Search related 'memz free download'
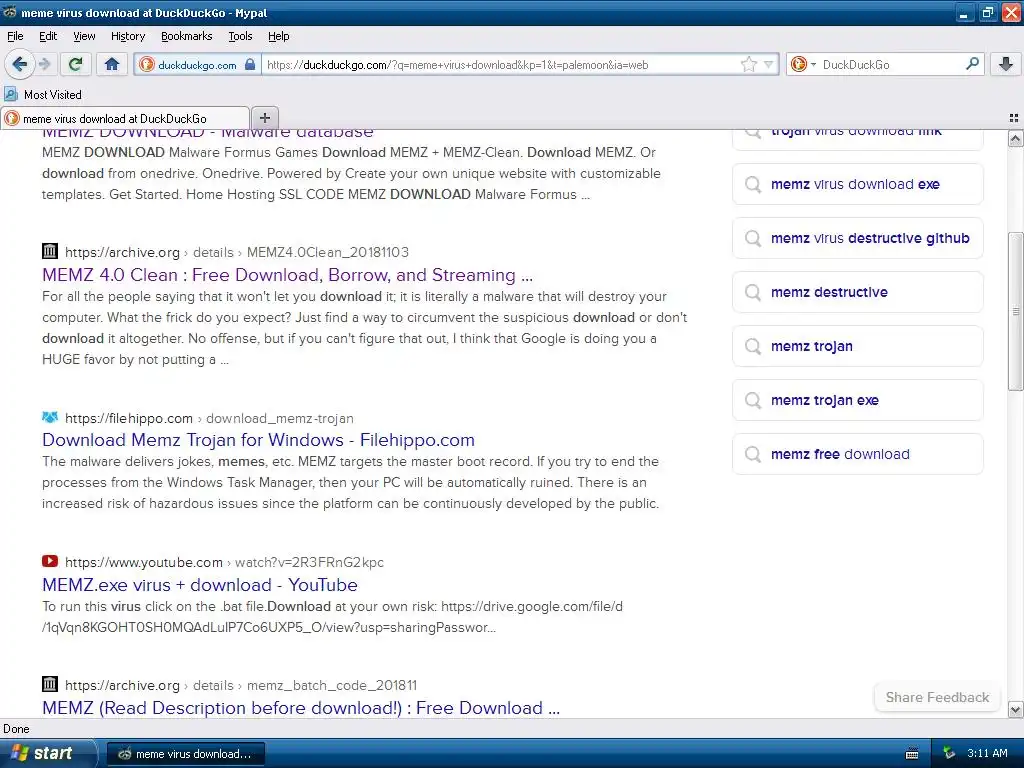Screen dimensions: 1024x768 pyautogui.click(x=857, y=455)
